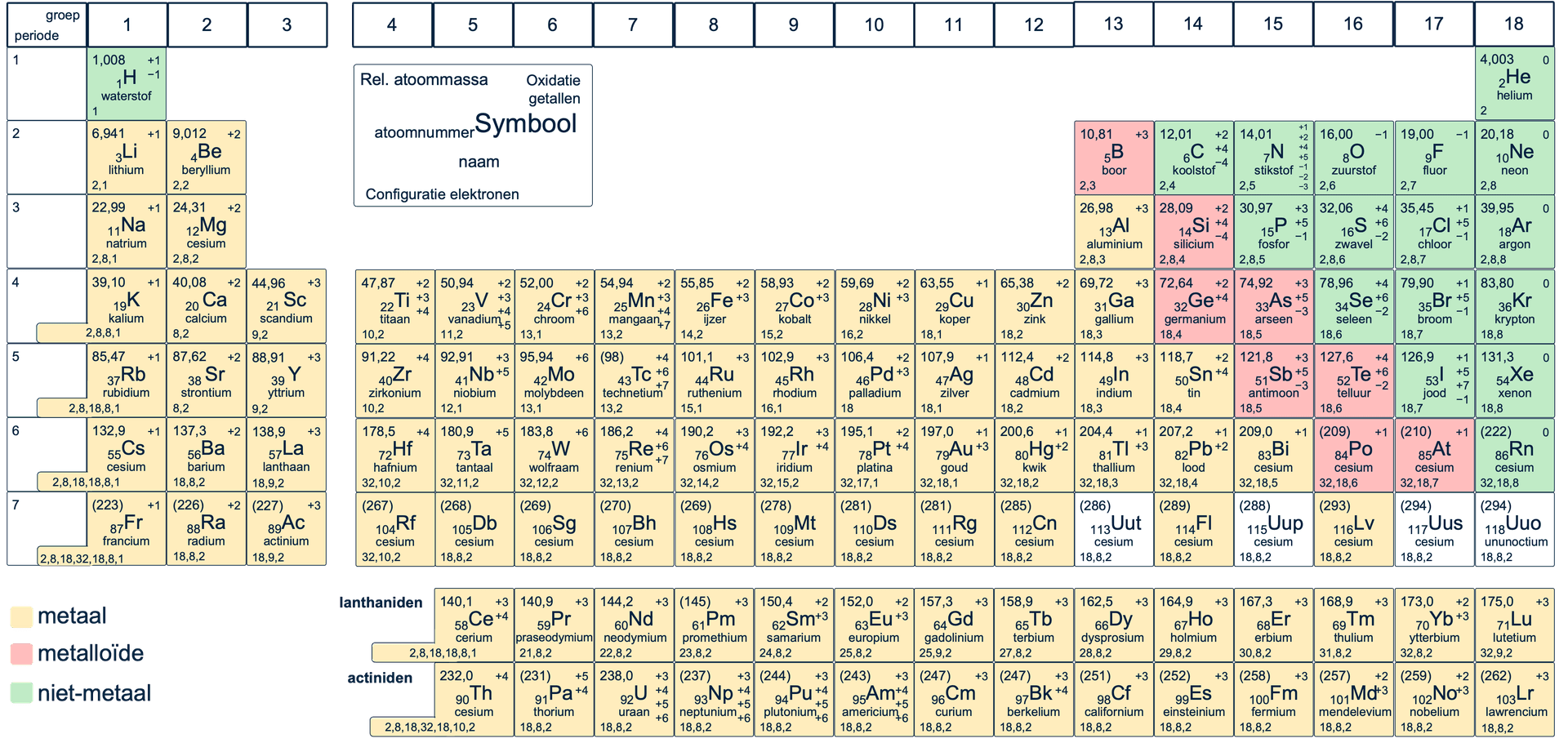Viewport: 1568px width, 743px height.
Task: Click the metalloïde legend color swatch
Action: (x=21, y=653)
